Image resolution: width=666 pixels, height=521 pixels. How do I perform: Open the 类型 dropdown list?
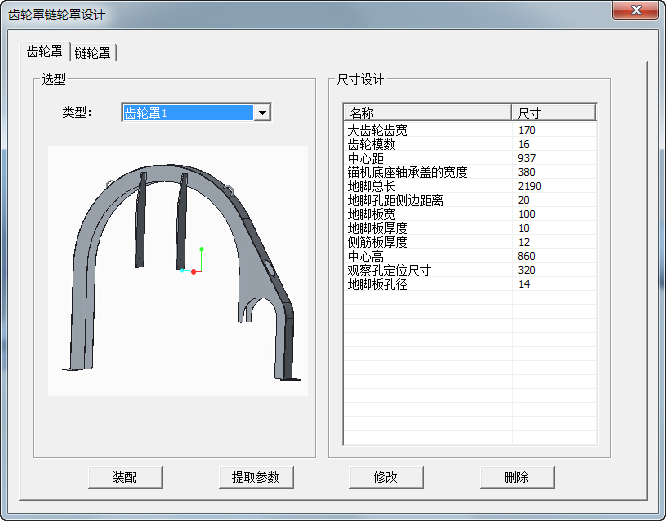(x=262, y=113)
